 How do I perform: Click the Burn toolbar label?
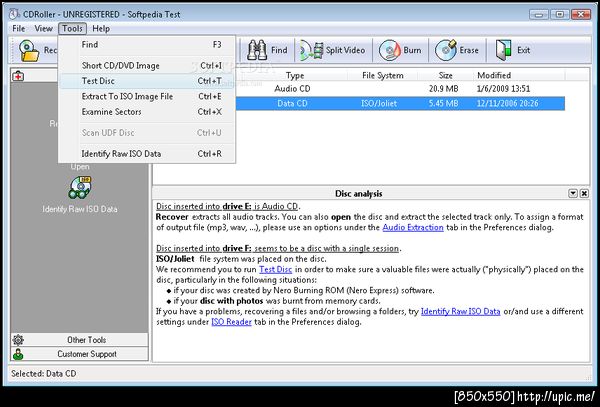412,50
